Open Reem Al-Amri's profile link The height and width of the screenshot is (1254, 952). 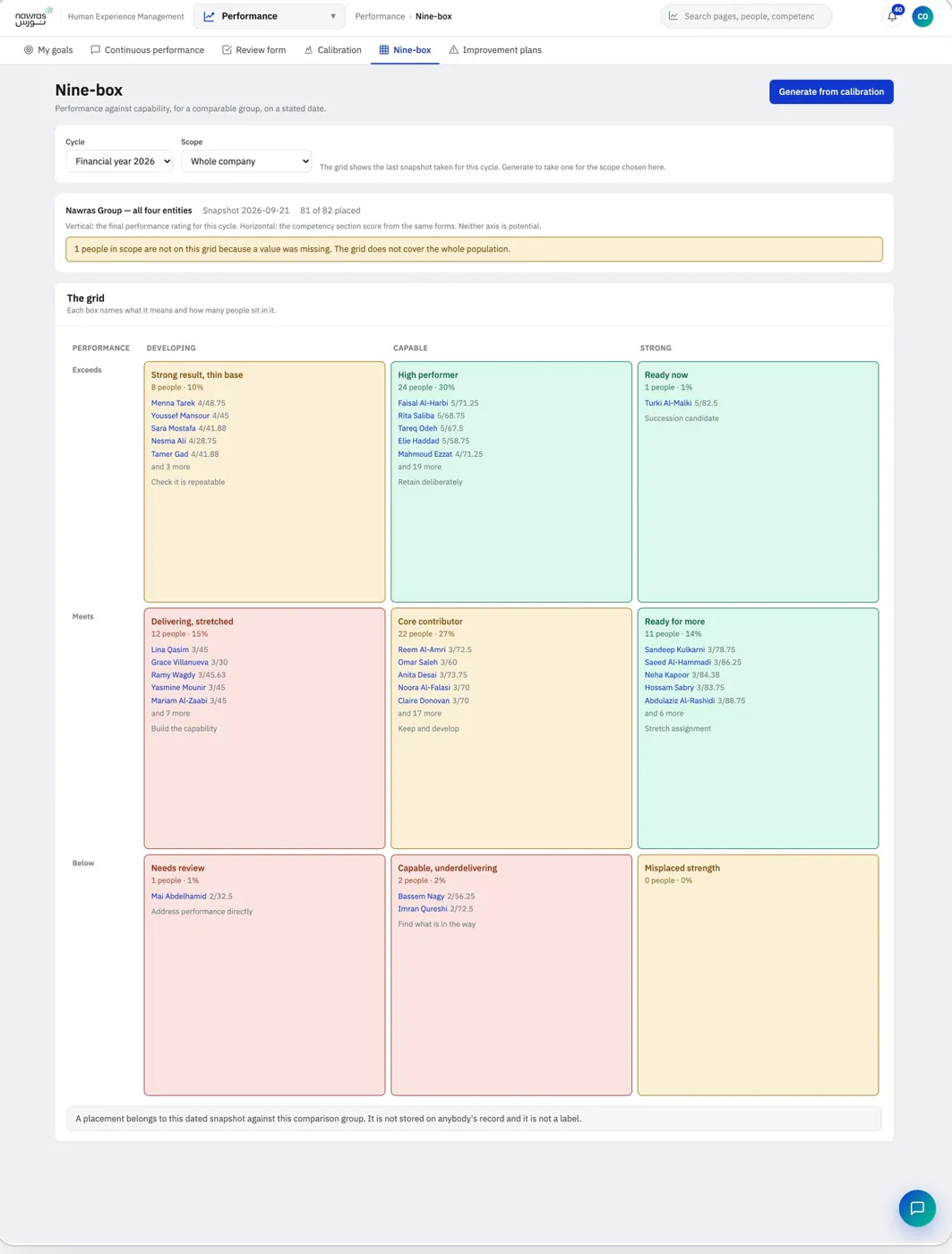pos(422,649)
